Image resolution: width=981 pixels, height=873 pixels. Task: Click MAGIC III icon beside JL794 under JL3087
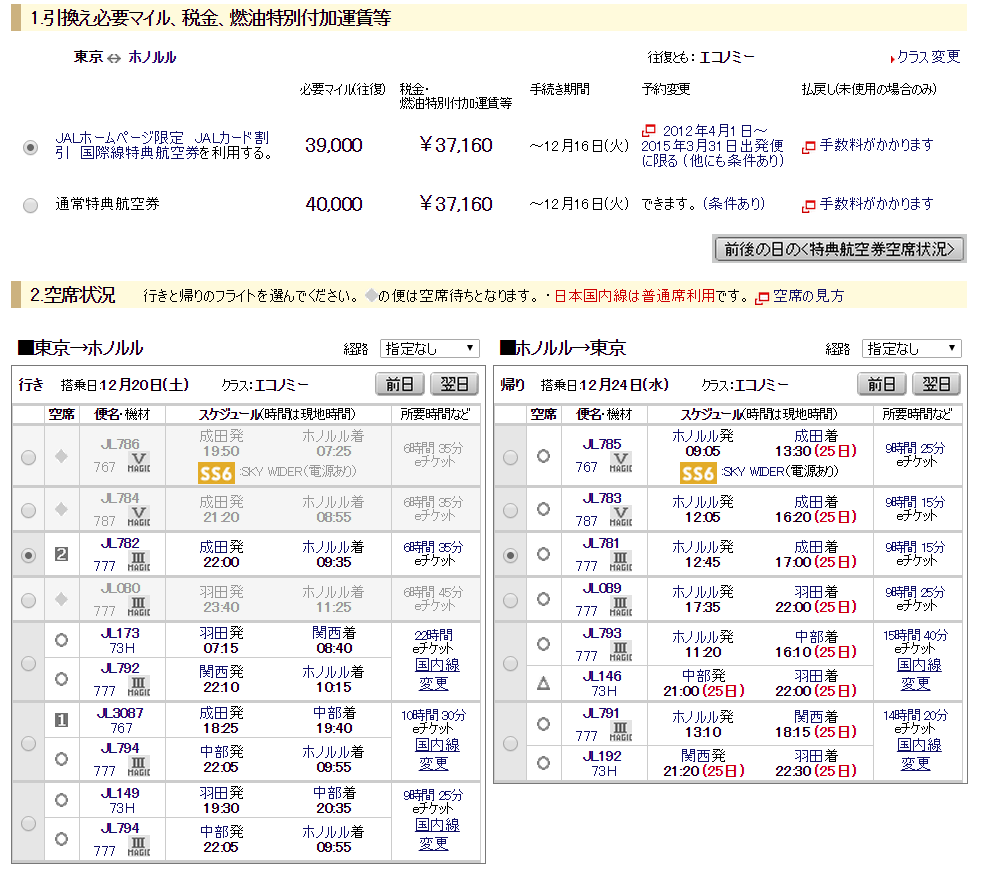tap(139, 767)
